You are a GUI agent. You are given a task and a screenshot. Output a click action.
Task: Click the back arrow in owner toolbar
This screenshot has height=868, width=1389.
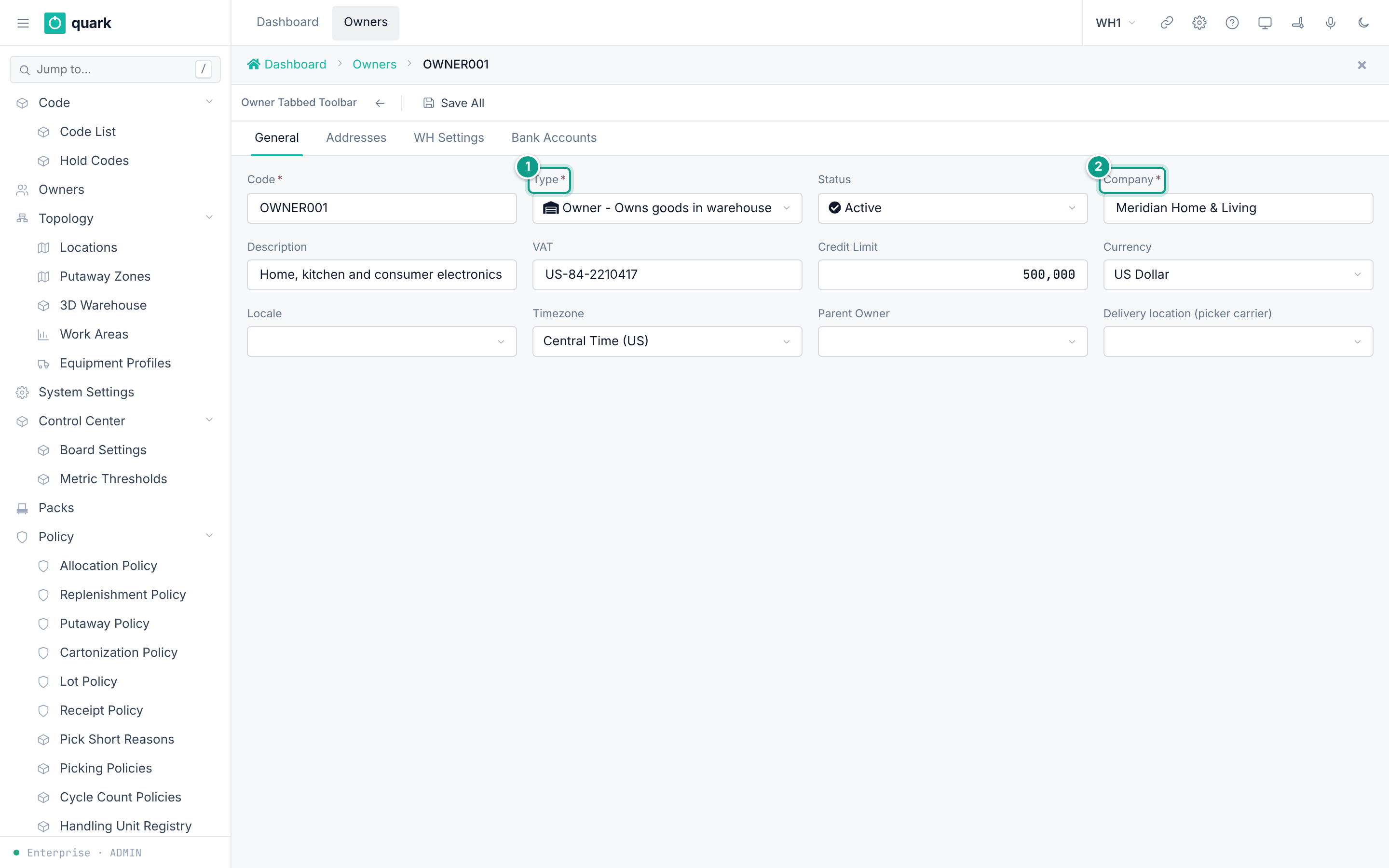(380, 103)
